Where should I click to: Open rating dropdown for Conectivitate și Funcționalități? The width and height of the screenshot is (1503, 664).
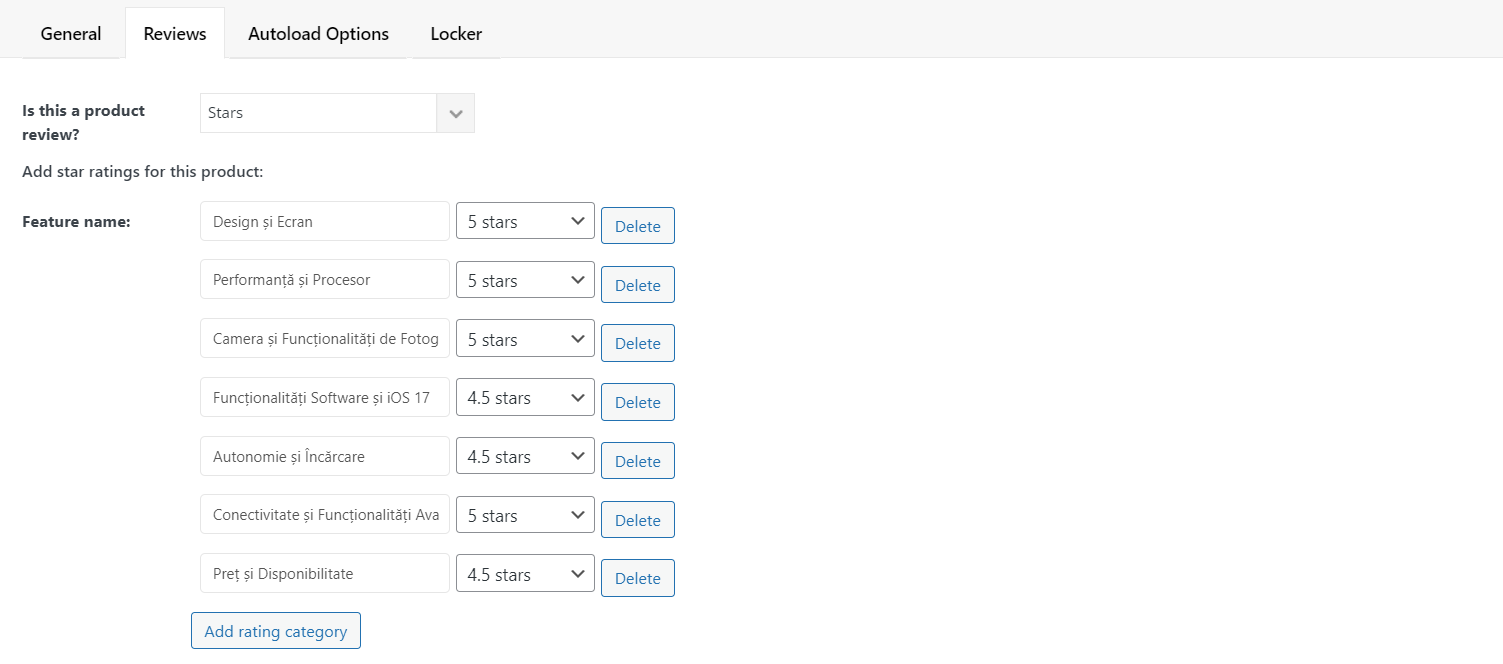pyautogui.click(x=525, y=515)
